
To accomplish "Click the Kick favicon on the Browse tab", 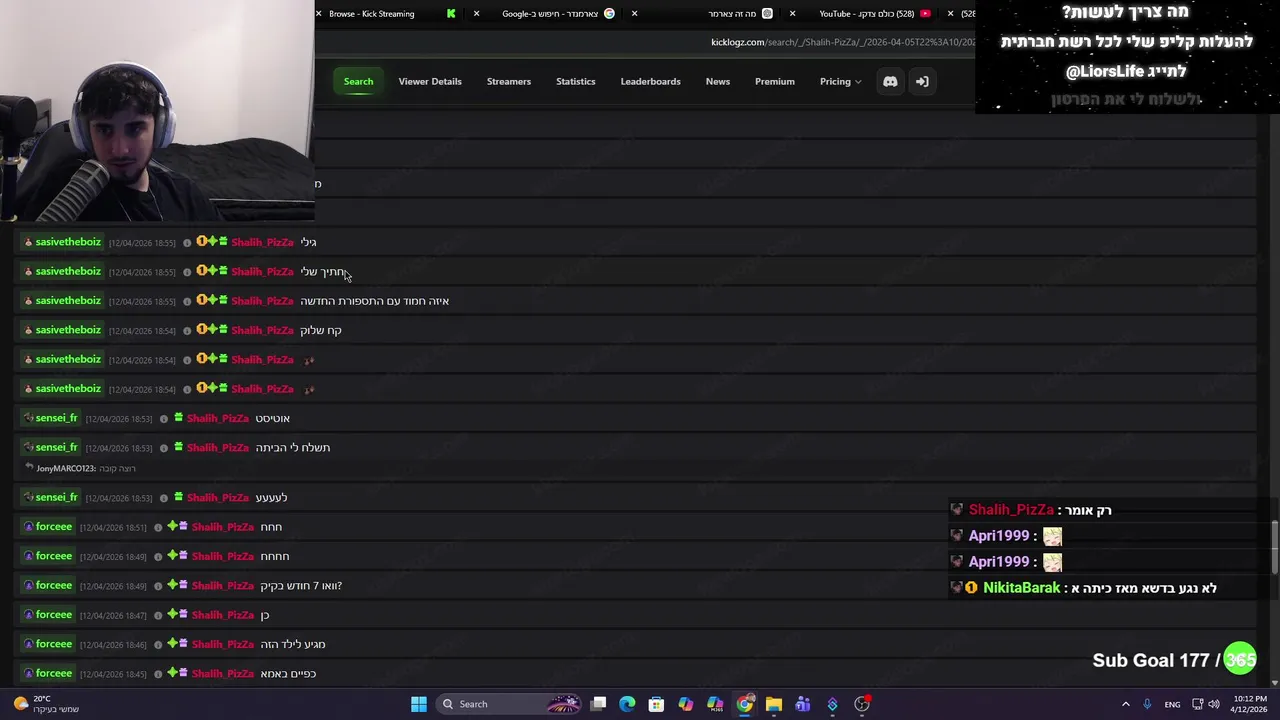I will [451, 13].
